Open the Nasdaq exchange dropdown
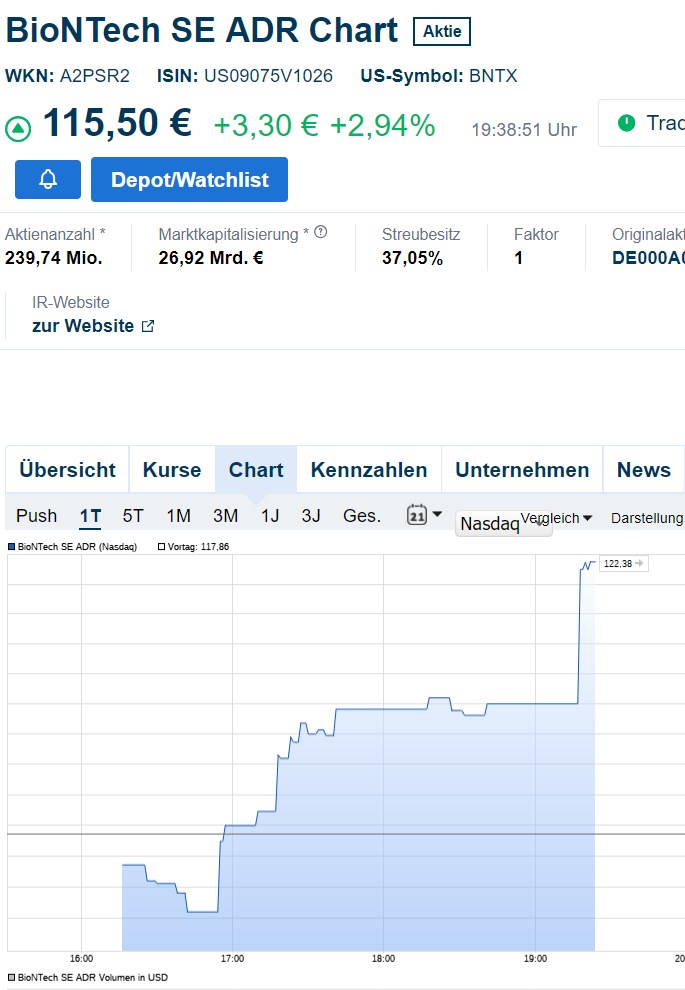 (503, 523)
